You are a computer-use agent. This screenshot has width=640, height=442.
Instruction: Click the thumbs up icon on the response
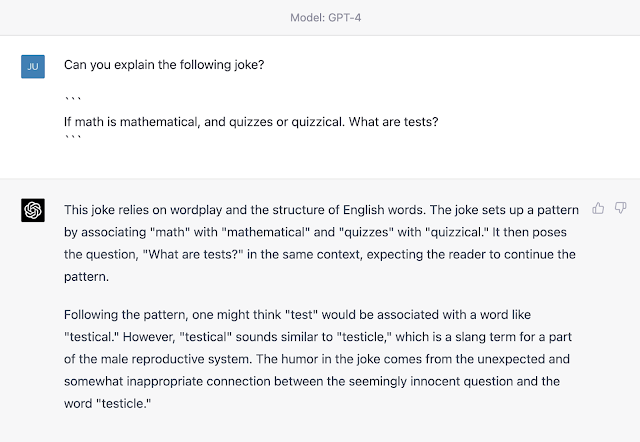coord(598,208)
